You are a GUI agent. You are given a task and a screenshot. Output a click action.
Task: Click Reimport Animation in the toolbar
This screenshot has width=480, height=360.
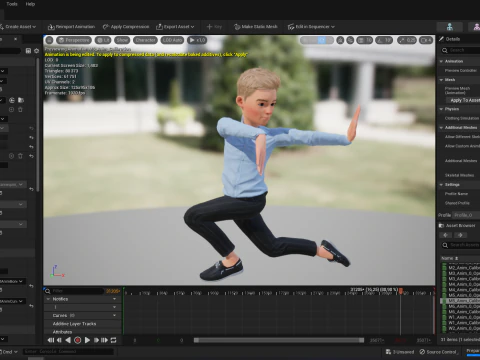pos(71,27)
